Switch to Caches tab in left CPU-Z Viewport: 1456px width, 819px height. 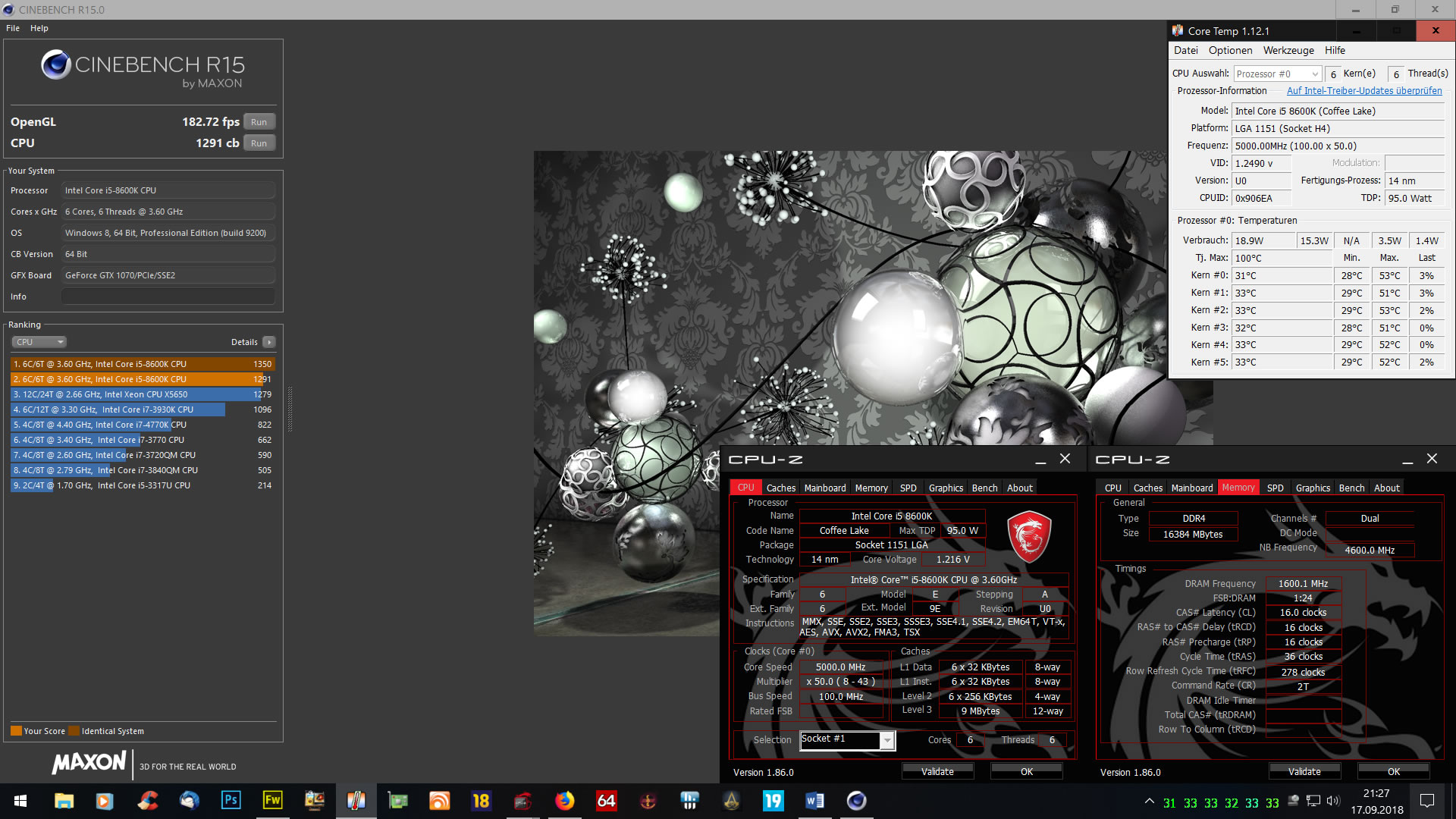[781, 488]
